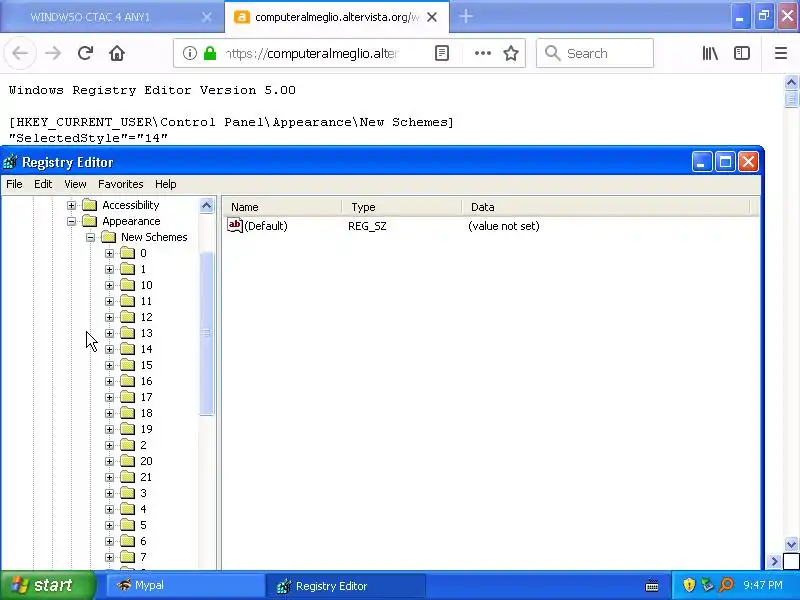Select registry key 7 in tree
The height and width of the screenshot is (600, 800).
[143, 557]
